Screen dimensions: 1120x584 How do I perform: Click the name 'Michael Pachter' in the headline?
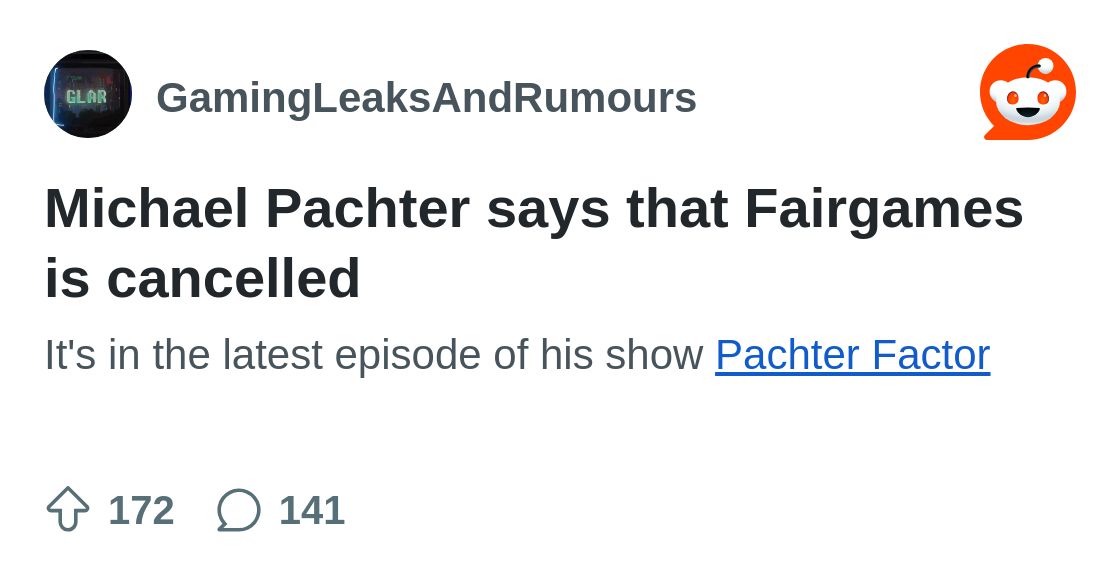[x=257, y=208]
